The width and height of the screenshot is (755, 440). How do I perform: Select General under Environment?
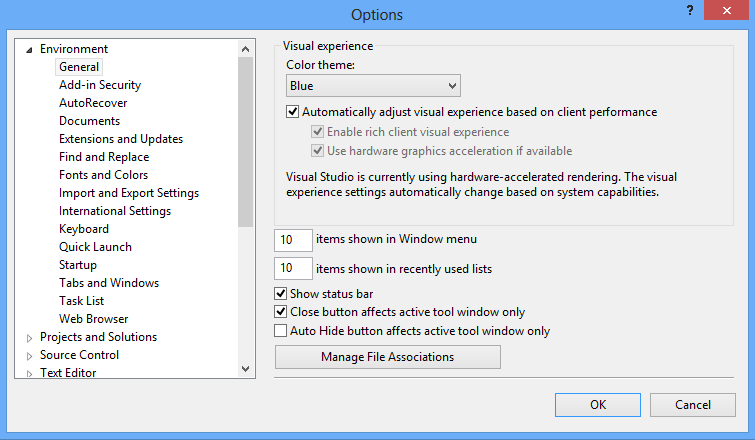(x=79, y=67)
